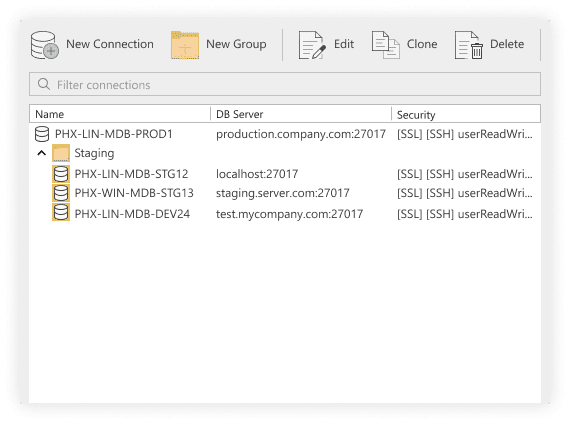The image size is (570, 424).
Task: Click the magnifier icon in filter box
Action: coord(44,84)
